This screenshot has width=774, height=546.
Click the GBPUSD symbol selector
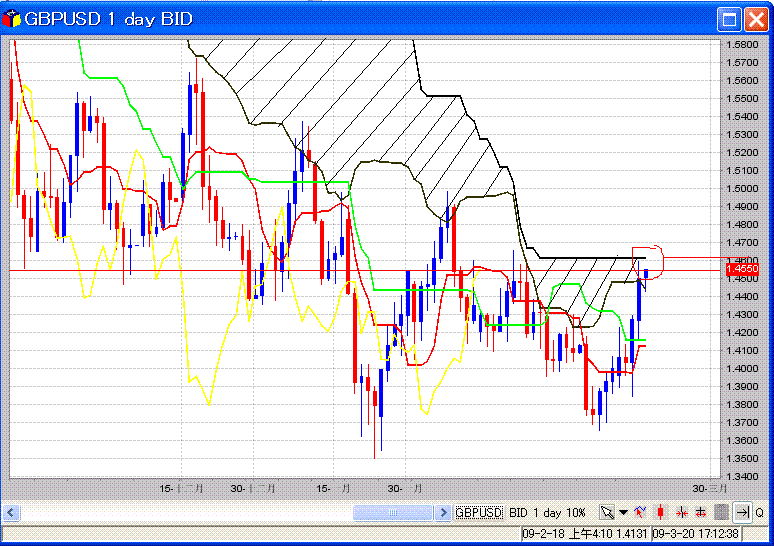478,512
